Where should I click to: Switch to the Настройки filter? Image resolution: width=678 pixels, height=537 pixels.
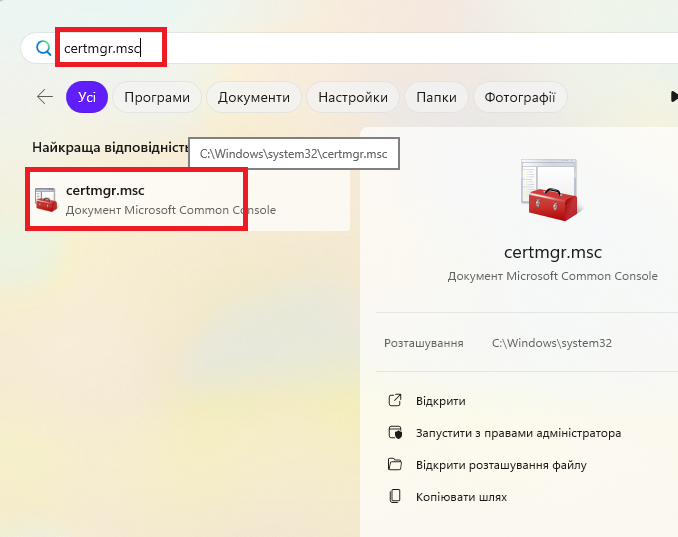[x=353, y=97]
